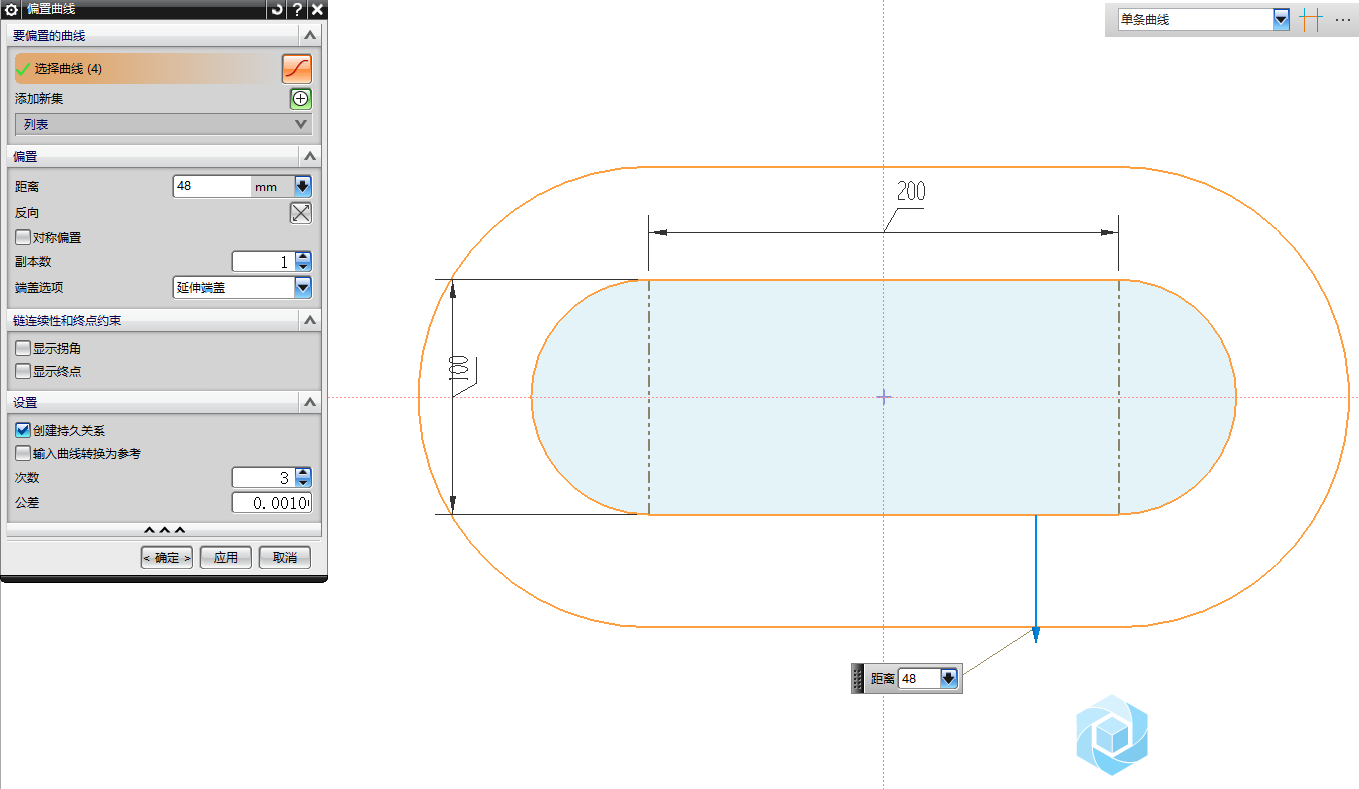
Task: Collapse the 设置 section
Action: click(x=310, y=402)
